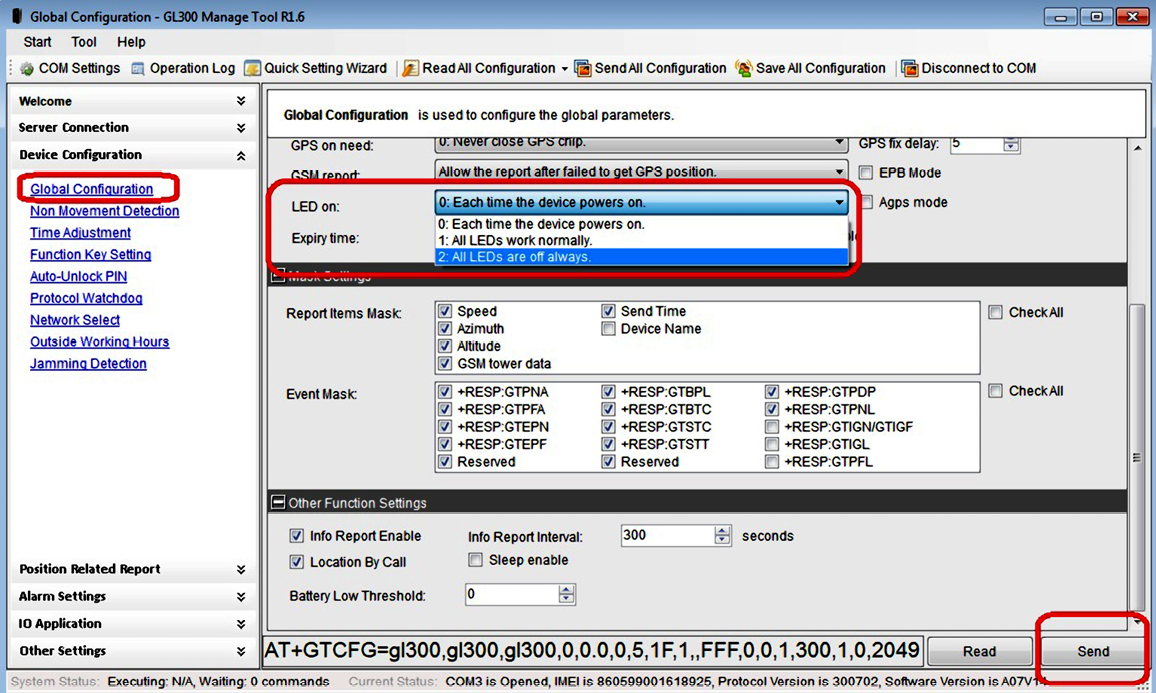
Task: Open the Tool menu
Action: point(84,42)
